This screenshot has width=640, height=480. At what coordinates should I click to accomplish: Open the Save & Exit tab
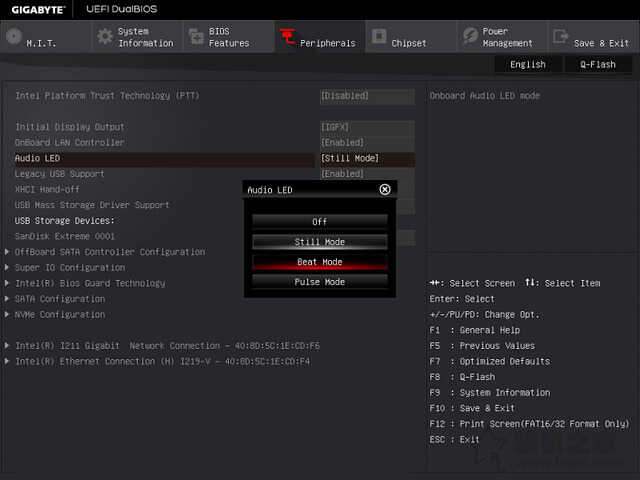[x=594, y=37]
